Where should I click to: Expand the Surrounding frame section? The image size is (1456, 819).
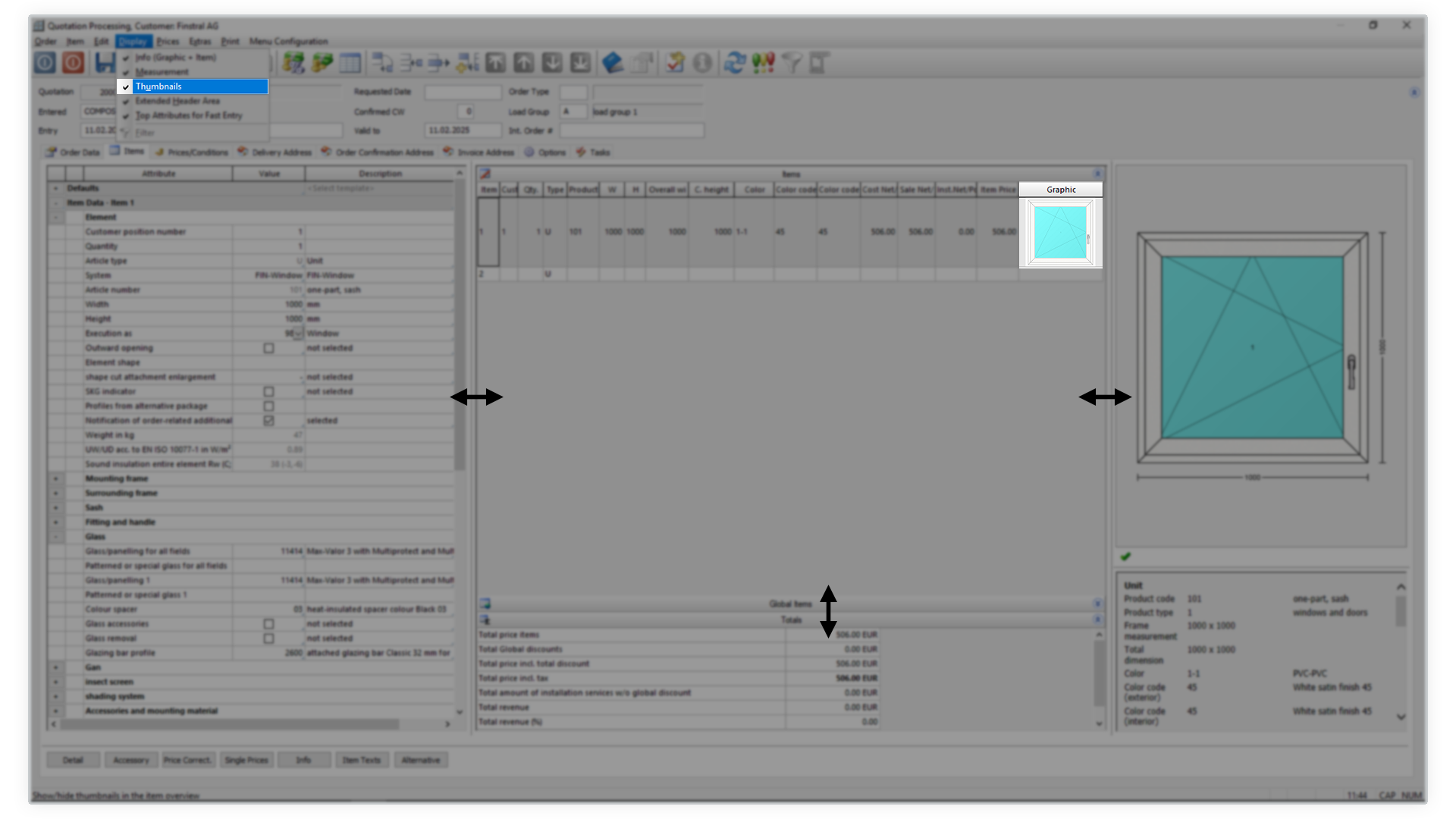click(x=55, y=493)
